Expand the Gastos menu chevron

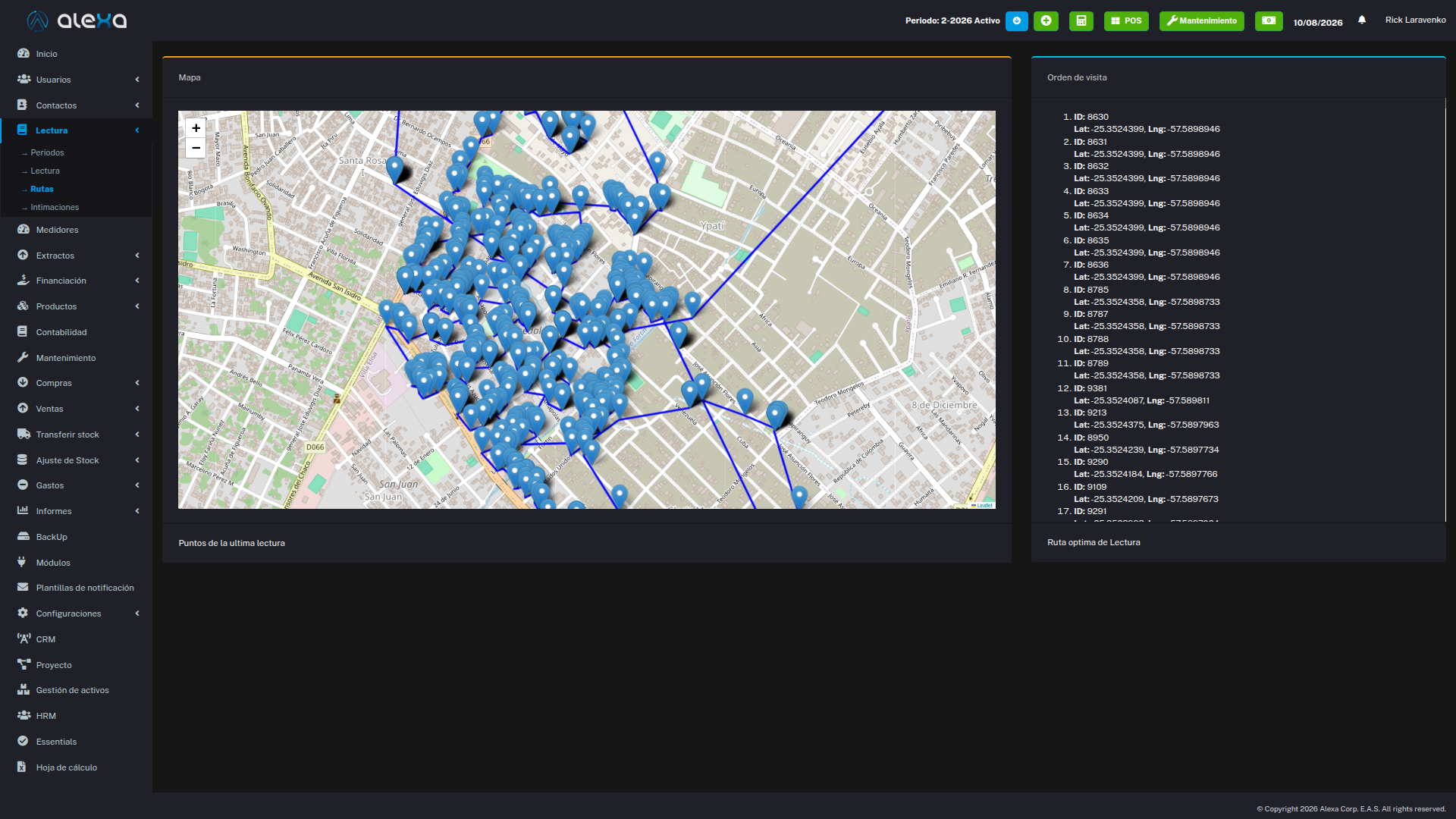(x=137, y=485)
